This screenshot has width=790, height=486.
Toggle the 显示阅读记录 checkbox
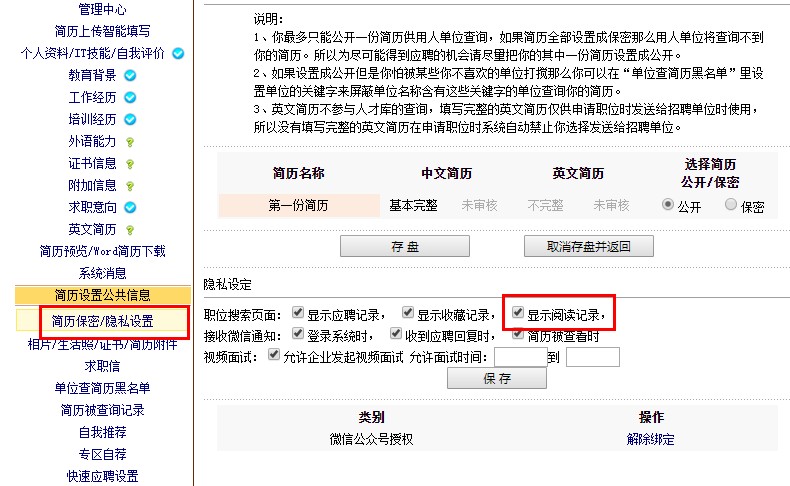tap(517, 313)
